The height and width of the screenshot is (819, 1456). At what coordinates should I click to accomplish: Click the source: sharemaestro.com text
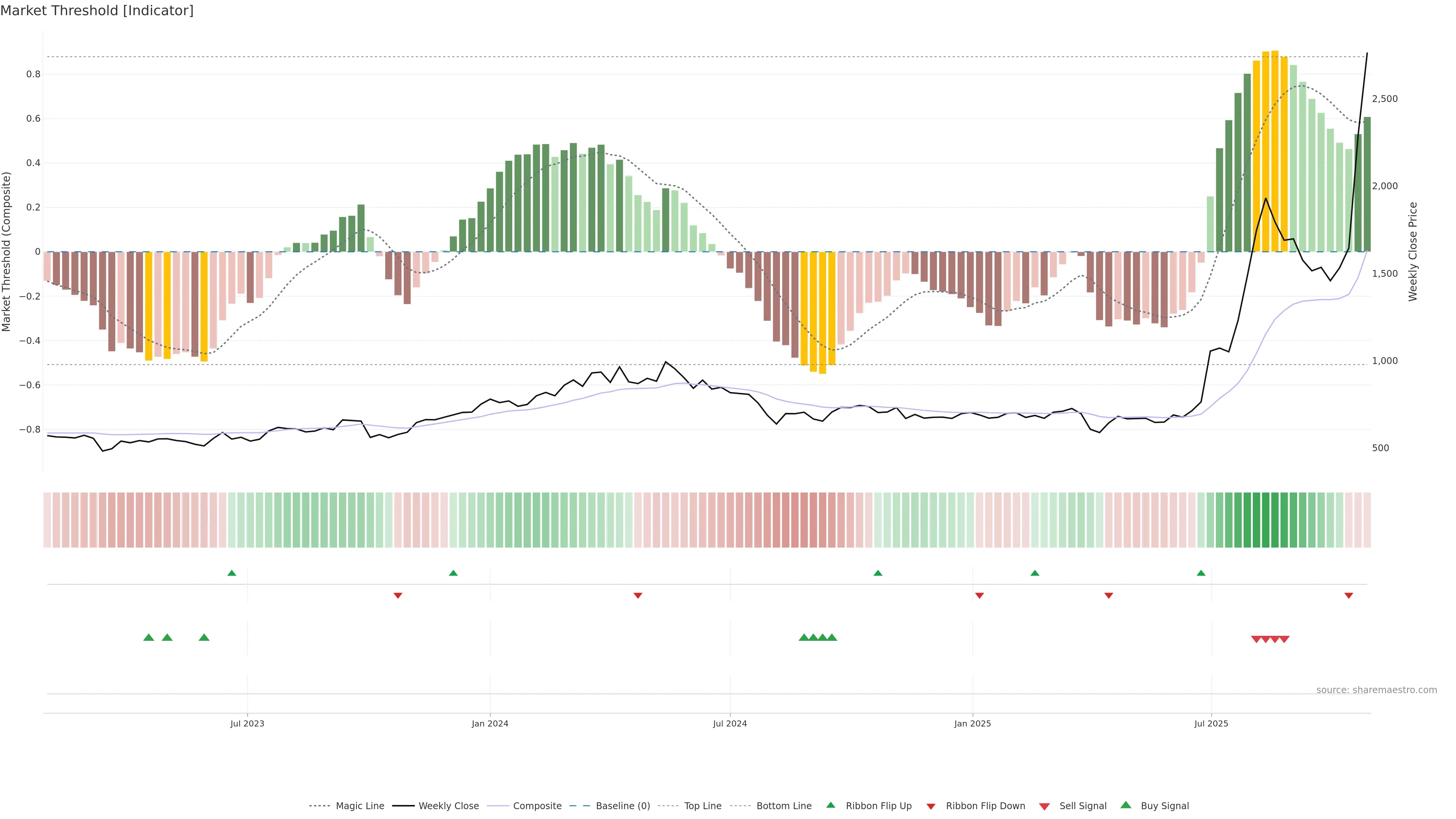point(1376,690)
